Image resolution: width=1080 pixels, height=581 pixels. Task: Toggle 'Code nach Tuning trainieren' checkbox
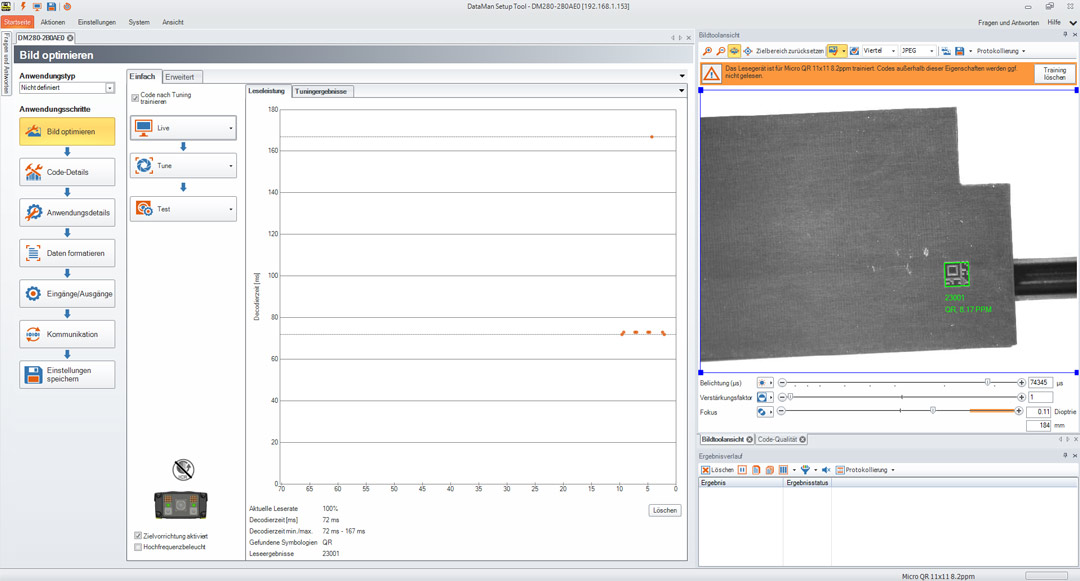click(x=135, y=98)
